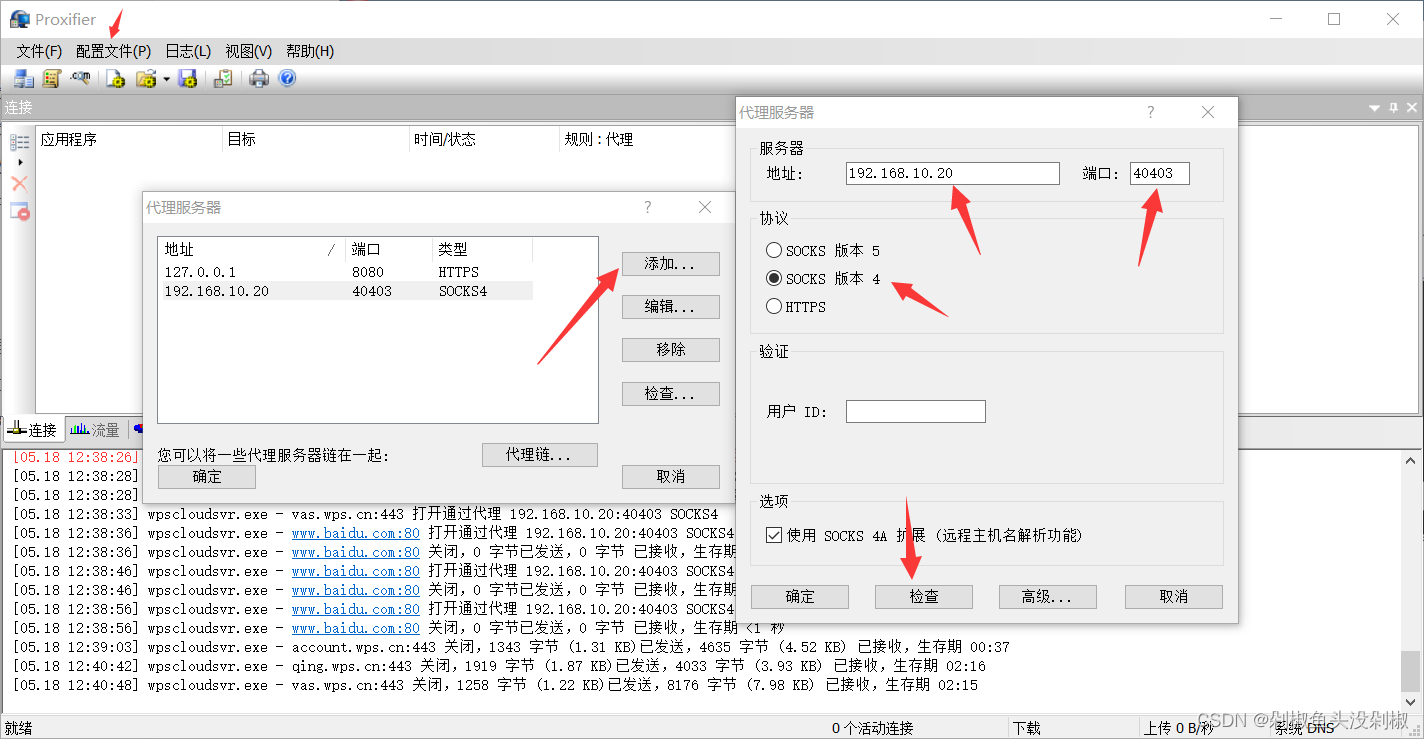Viewport: 1424px width, 739px height.
Task: Click 确定 in proxy server edit dialog
Action: pos(800,597)
